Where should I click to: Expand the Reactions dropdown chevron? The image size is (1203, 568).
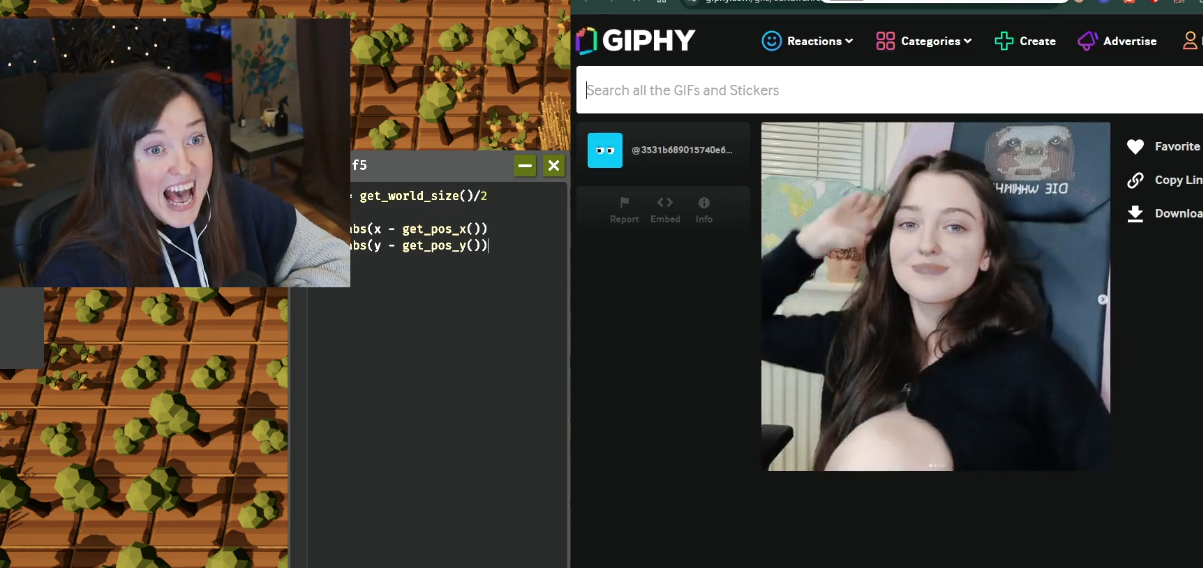point(849,41)
